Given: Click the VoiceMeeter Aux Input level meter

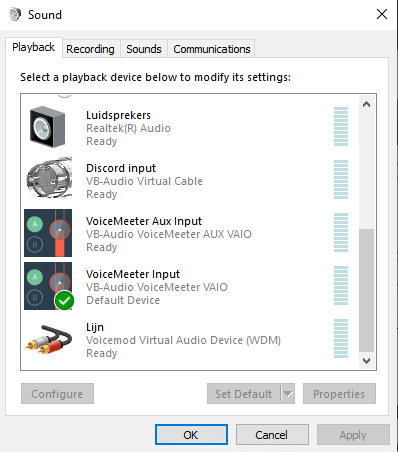Looking at the screenshot, I should 341,232.
